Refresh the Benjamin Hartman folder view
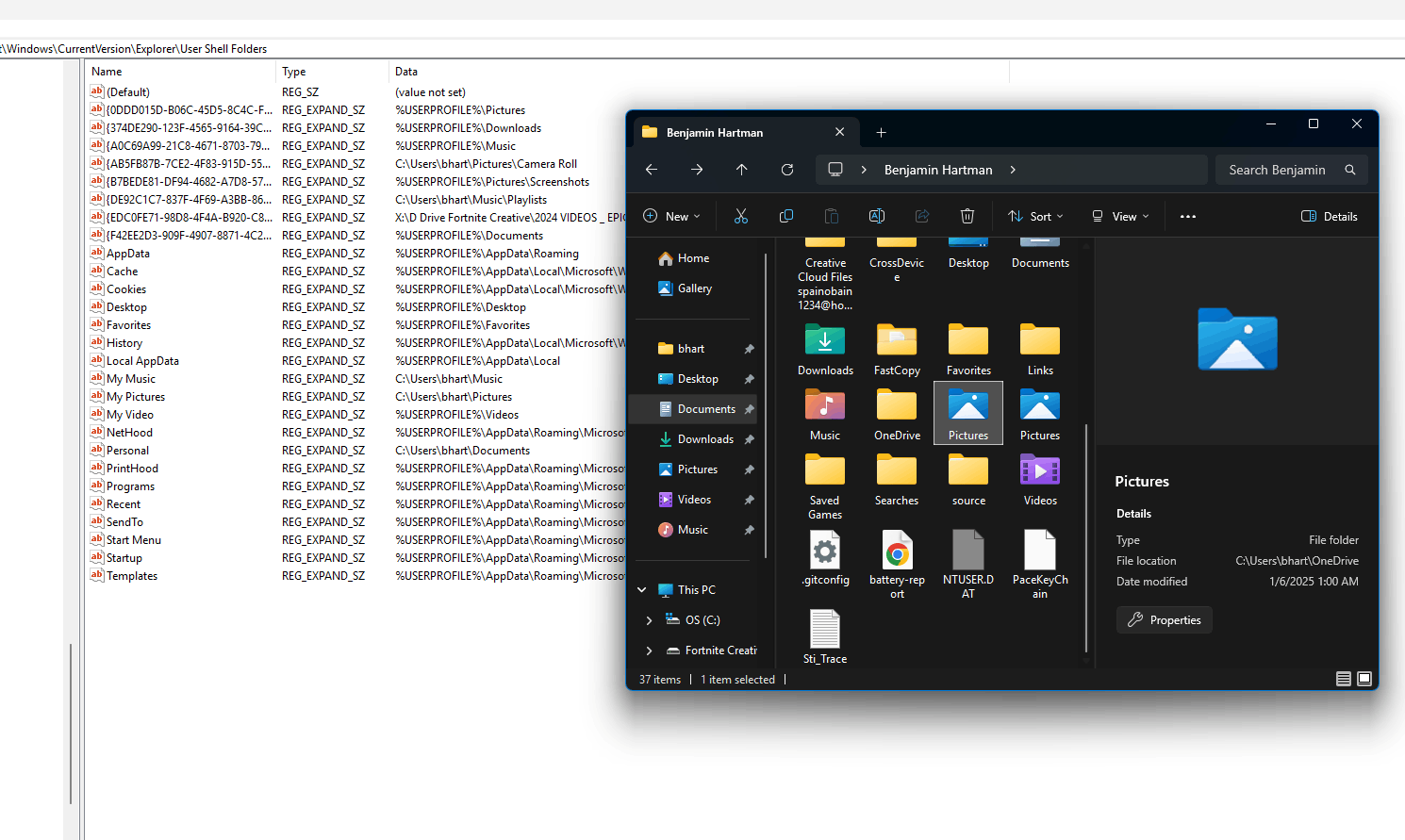Image resolution: width=1405 pixels, height=840 pixels. [787, 170]
